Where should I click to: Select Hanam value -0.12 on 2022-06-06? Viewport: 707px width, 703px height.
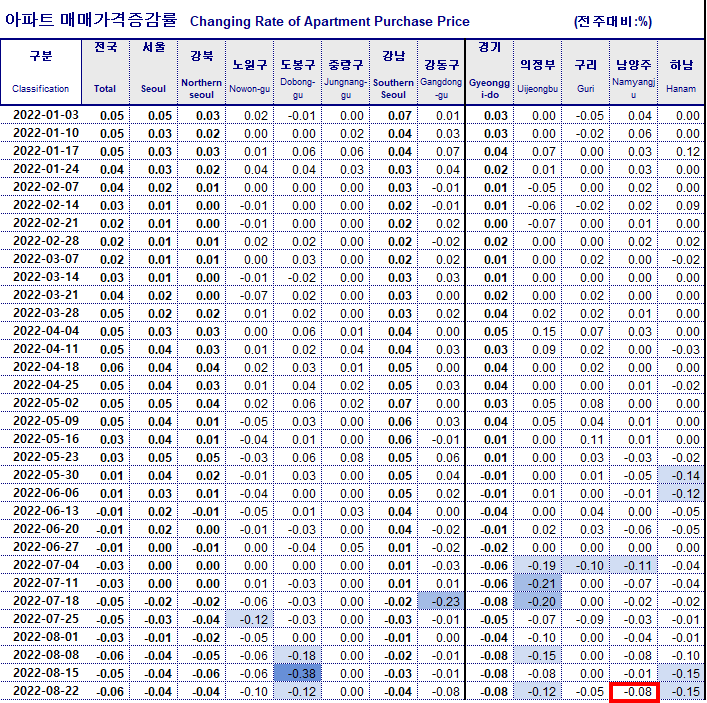[681, 493]
